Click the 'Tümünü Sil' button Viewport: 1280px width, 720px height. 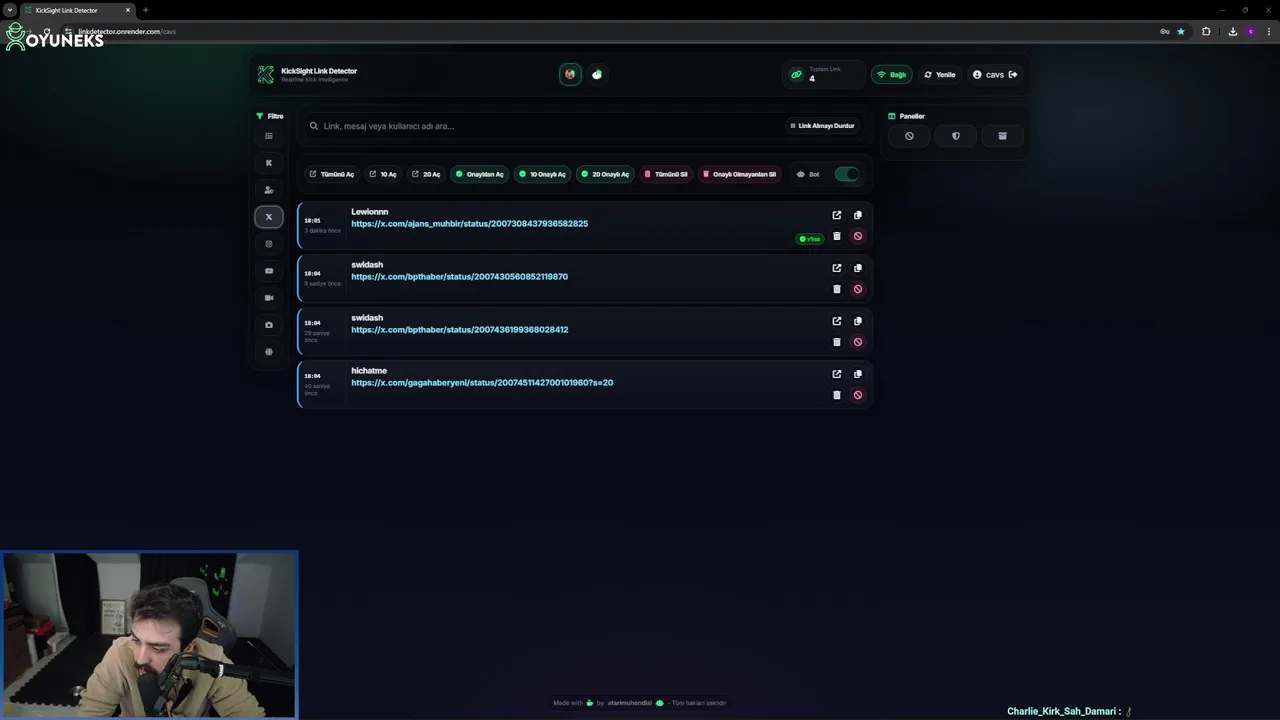pos(666,174)
